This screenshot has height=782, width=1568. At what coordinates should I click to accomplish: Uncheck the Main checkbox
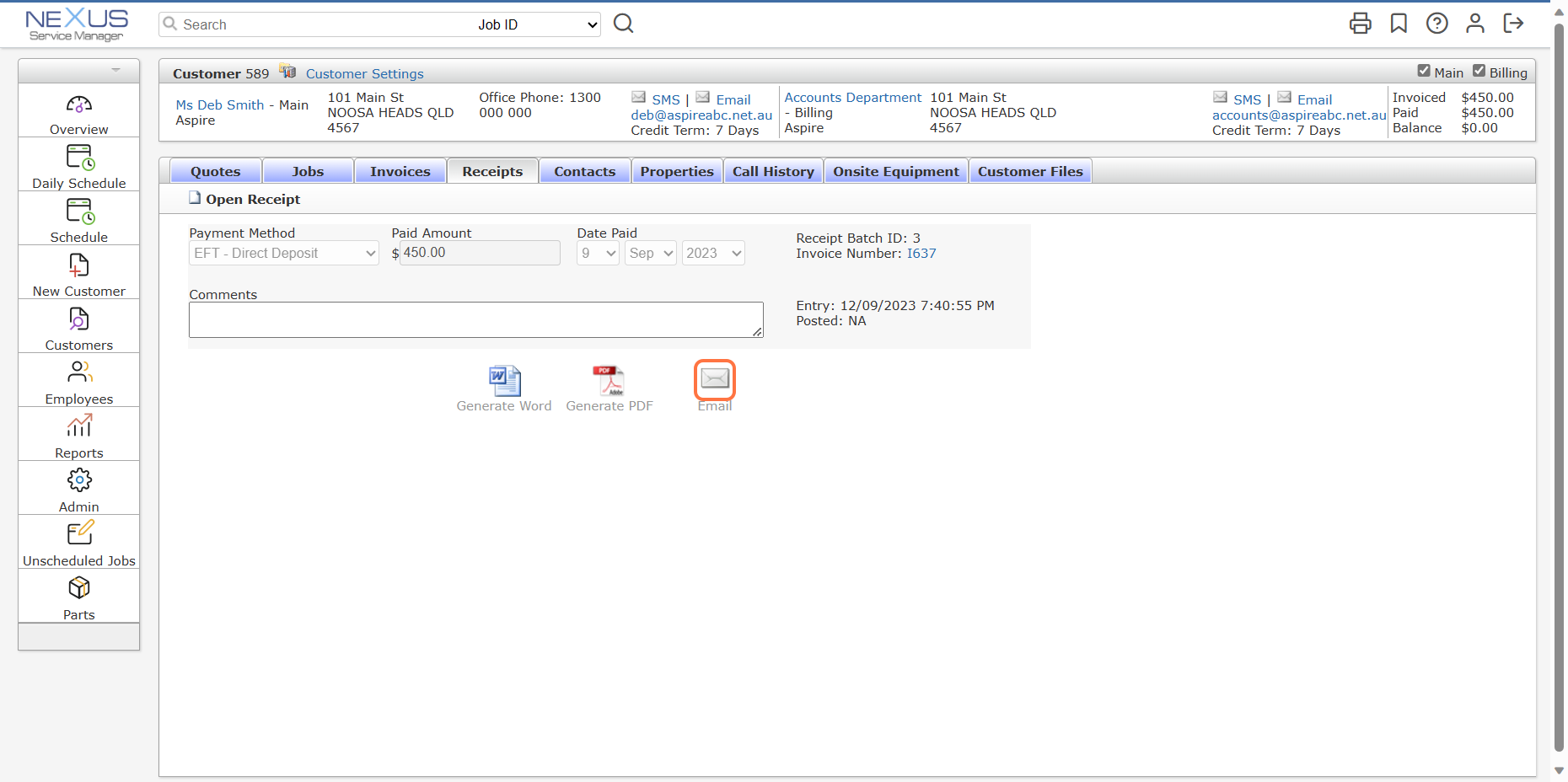1425,71
